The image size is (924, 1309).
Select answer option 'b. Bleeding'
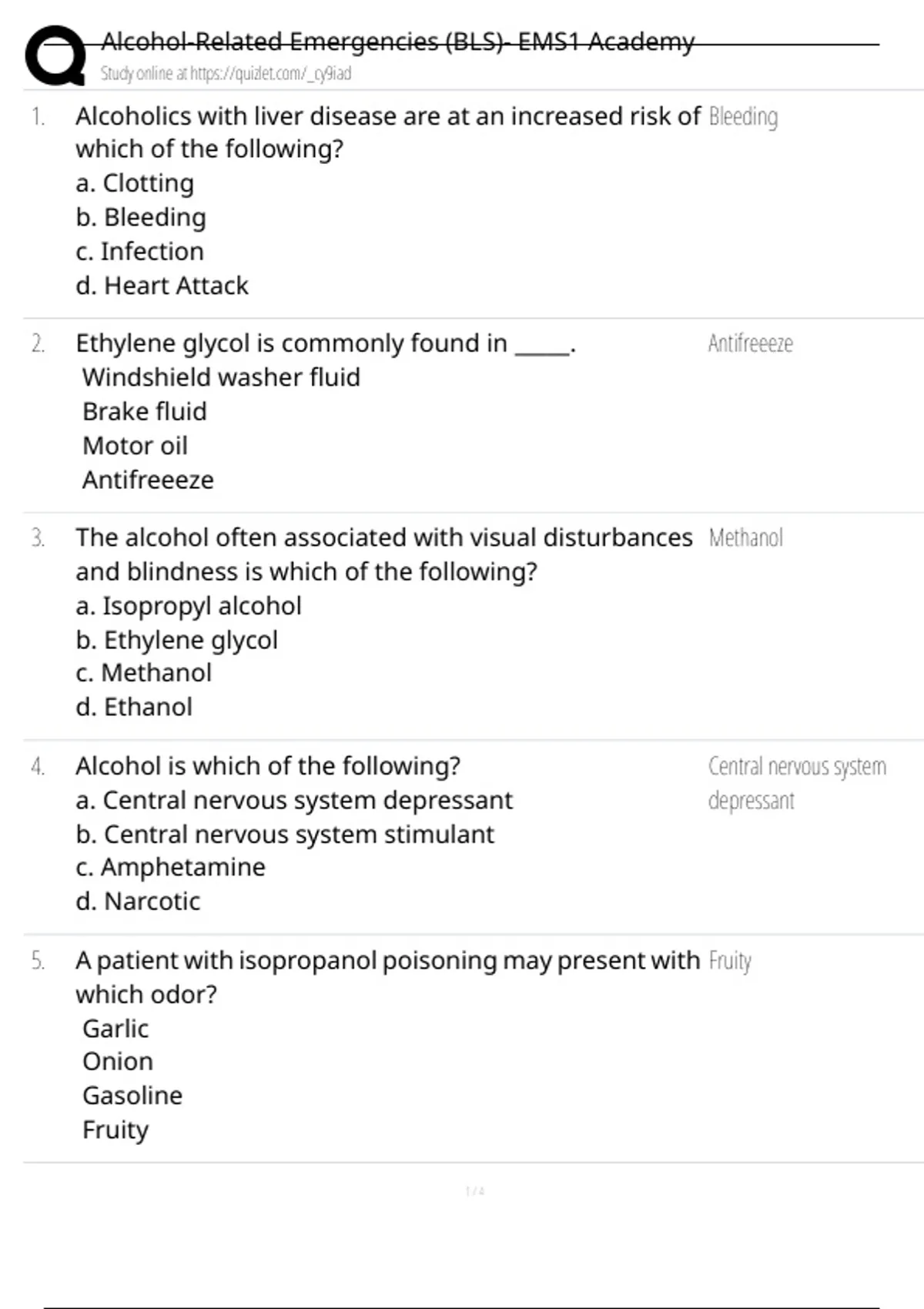pyautogui.click(x=141, y=218)
